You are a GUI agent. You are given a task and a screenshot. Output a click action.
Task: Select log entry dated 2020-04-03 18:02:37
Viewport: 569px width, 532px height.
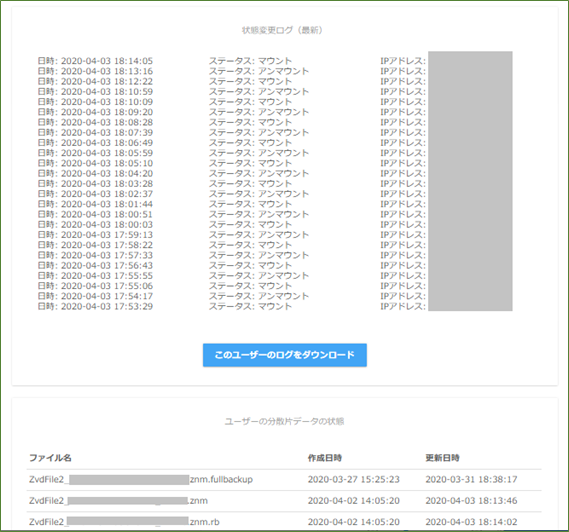[x=95, y=194]
